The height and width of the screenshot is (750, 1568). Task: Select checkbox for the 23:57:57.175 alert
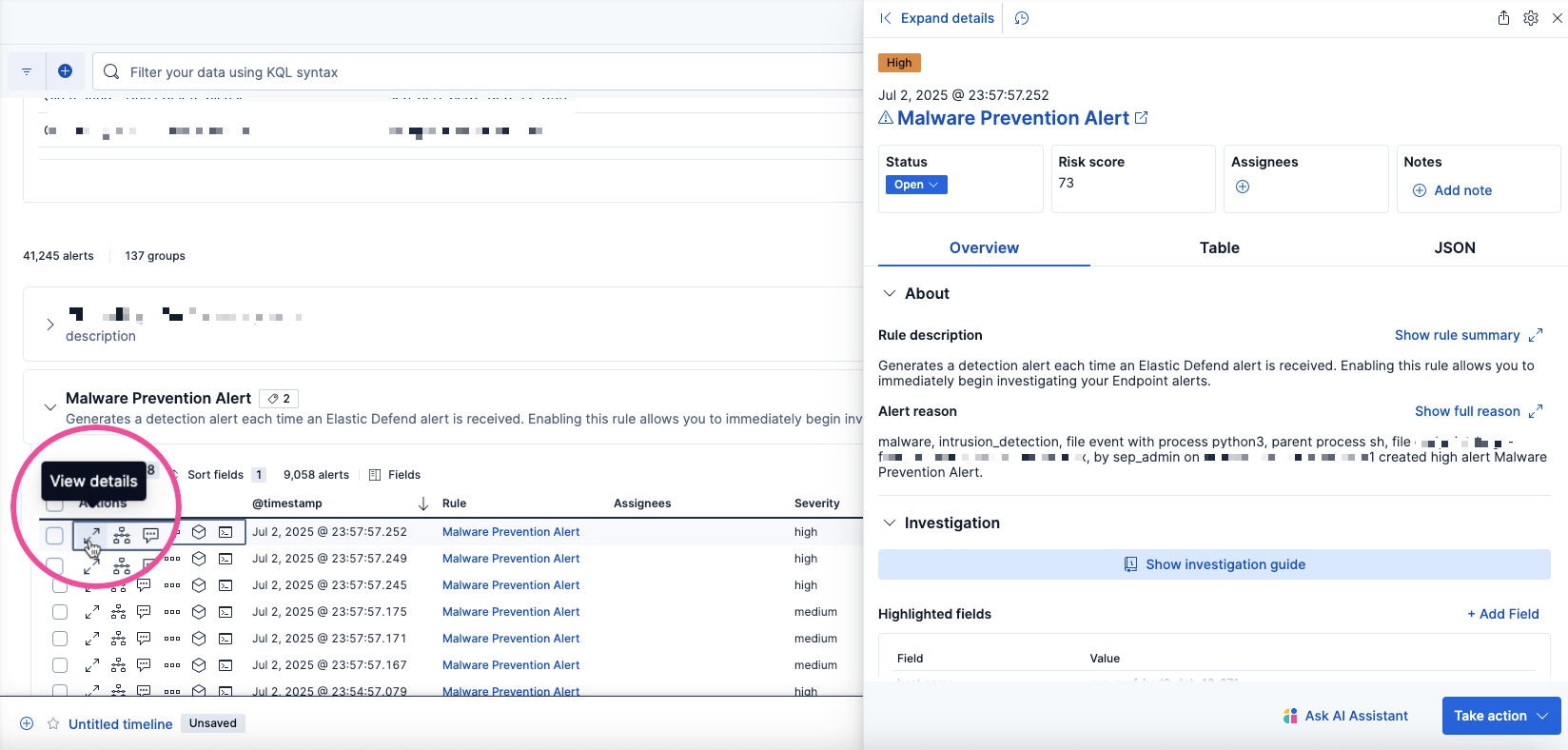pos(60,612)
